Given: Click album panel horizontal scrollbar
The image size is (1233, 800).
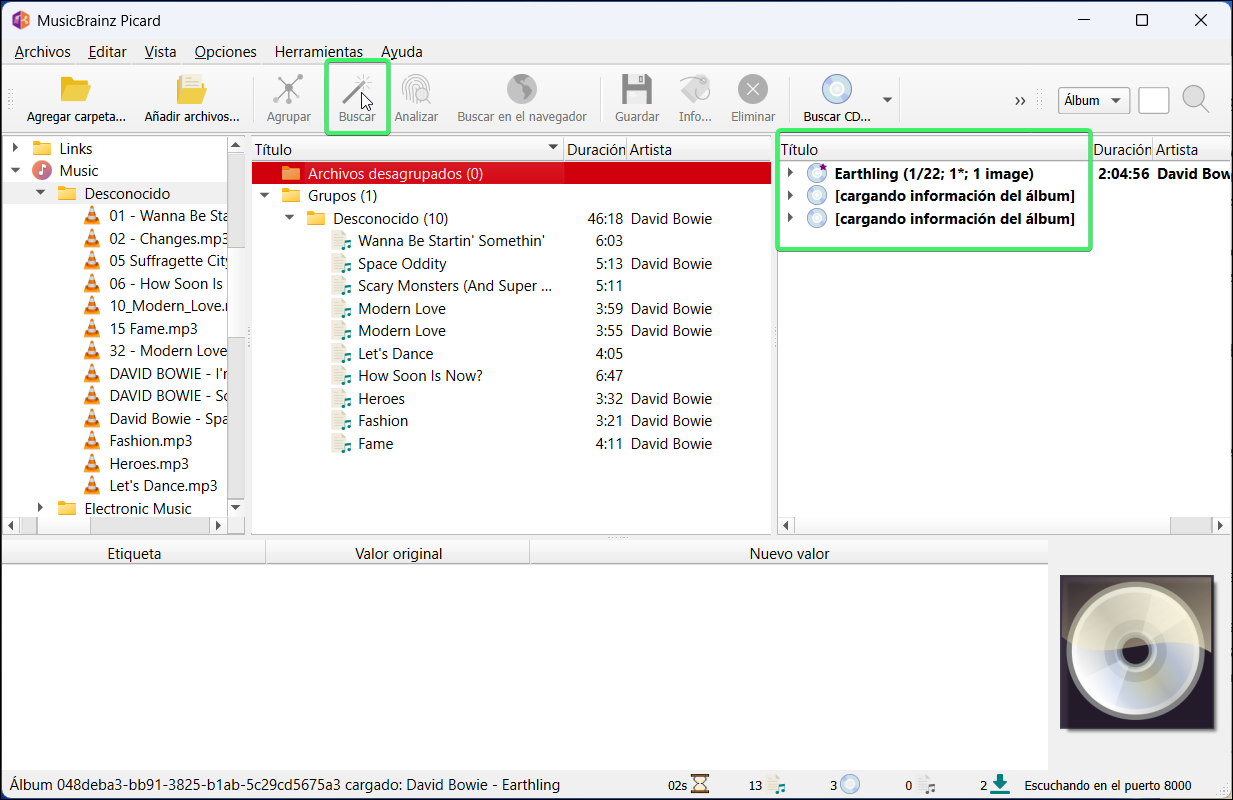Looking at the screenshot, I should point(1003,525).
